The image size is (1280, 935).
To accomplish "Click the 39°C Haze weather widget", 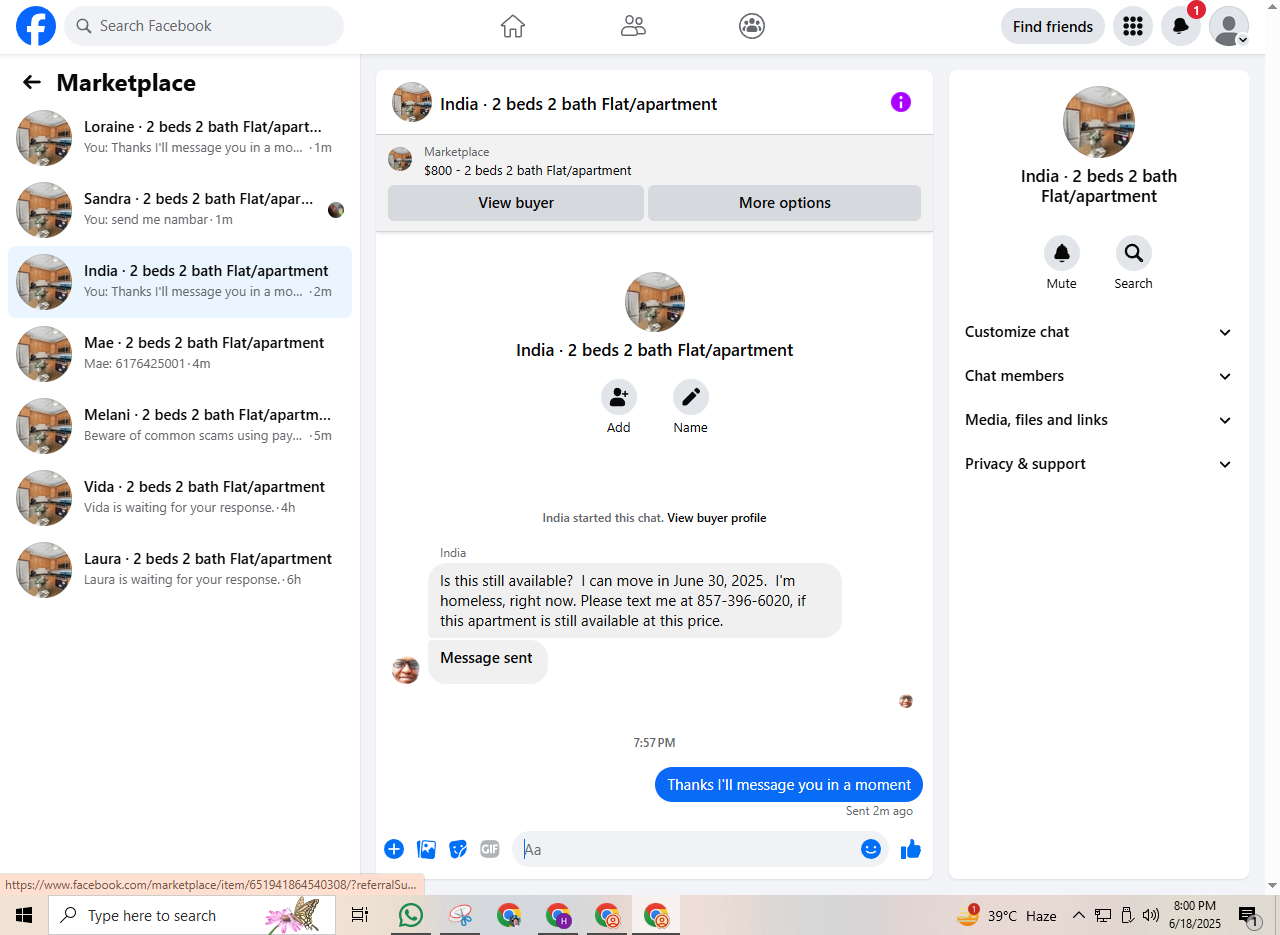I will pos(1007,915).
